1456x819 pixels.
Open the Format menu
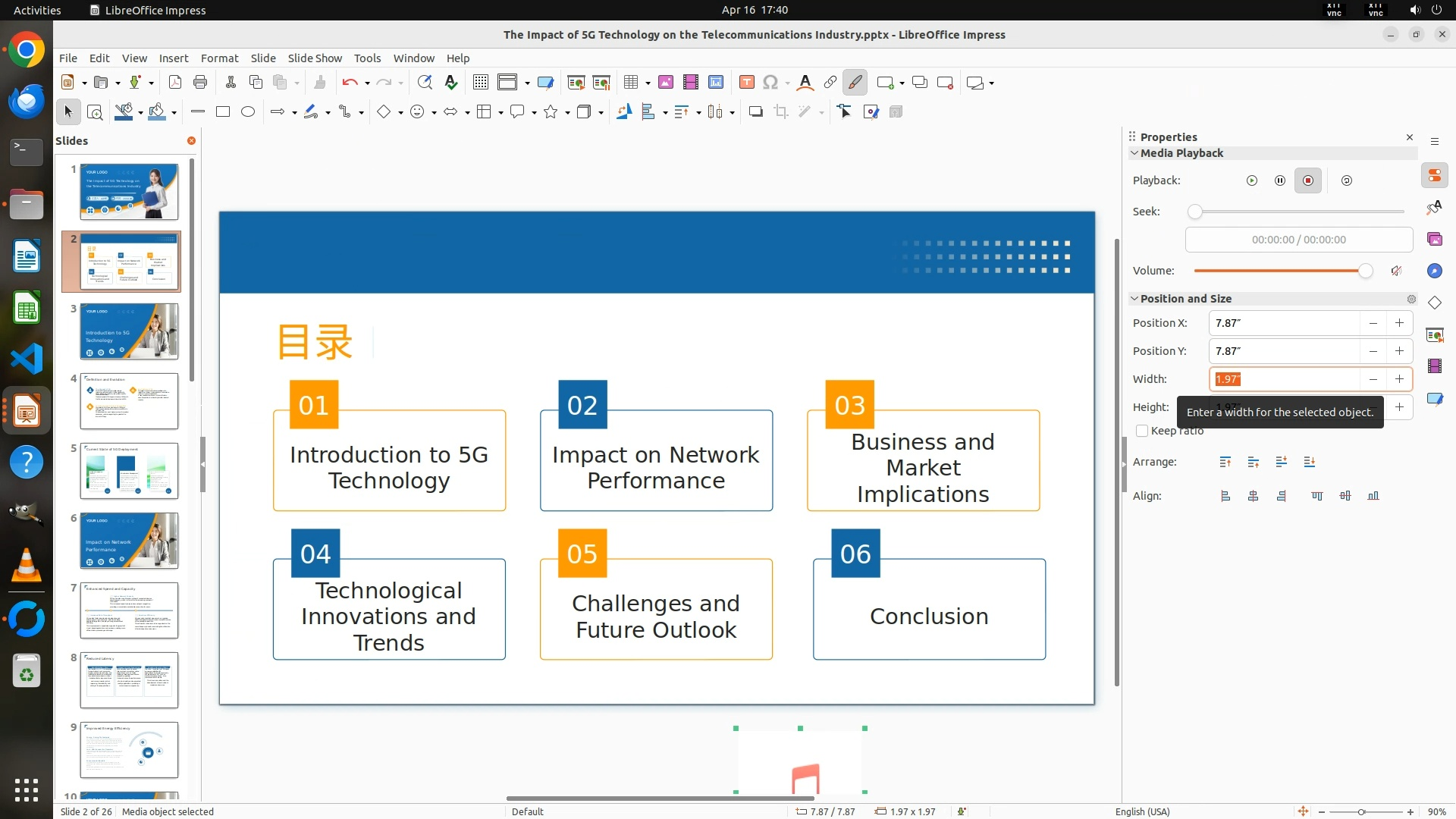(x=219, y=58)
